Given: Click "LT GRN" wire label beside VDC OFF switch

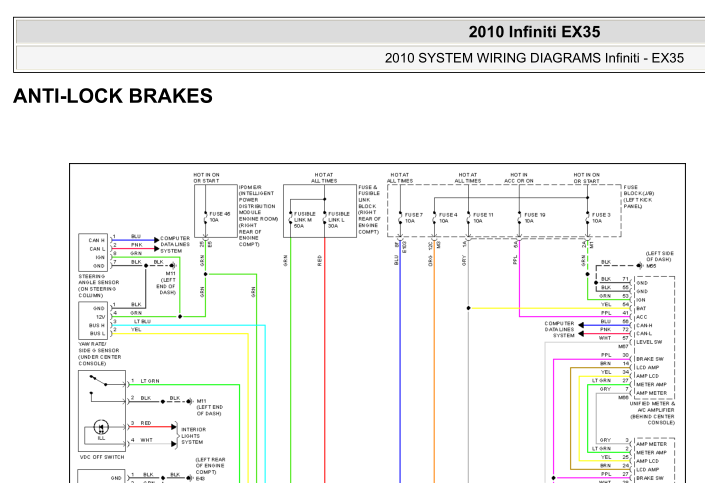Looking at the screenshot, I should point(150,381).
